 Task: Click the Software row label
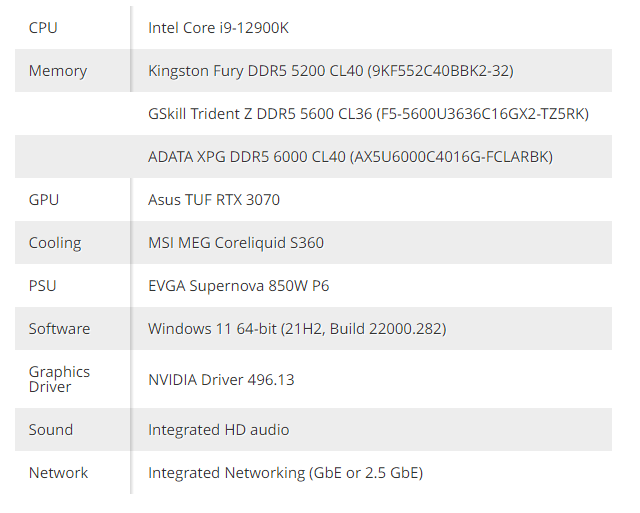tap(59, 329)
